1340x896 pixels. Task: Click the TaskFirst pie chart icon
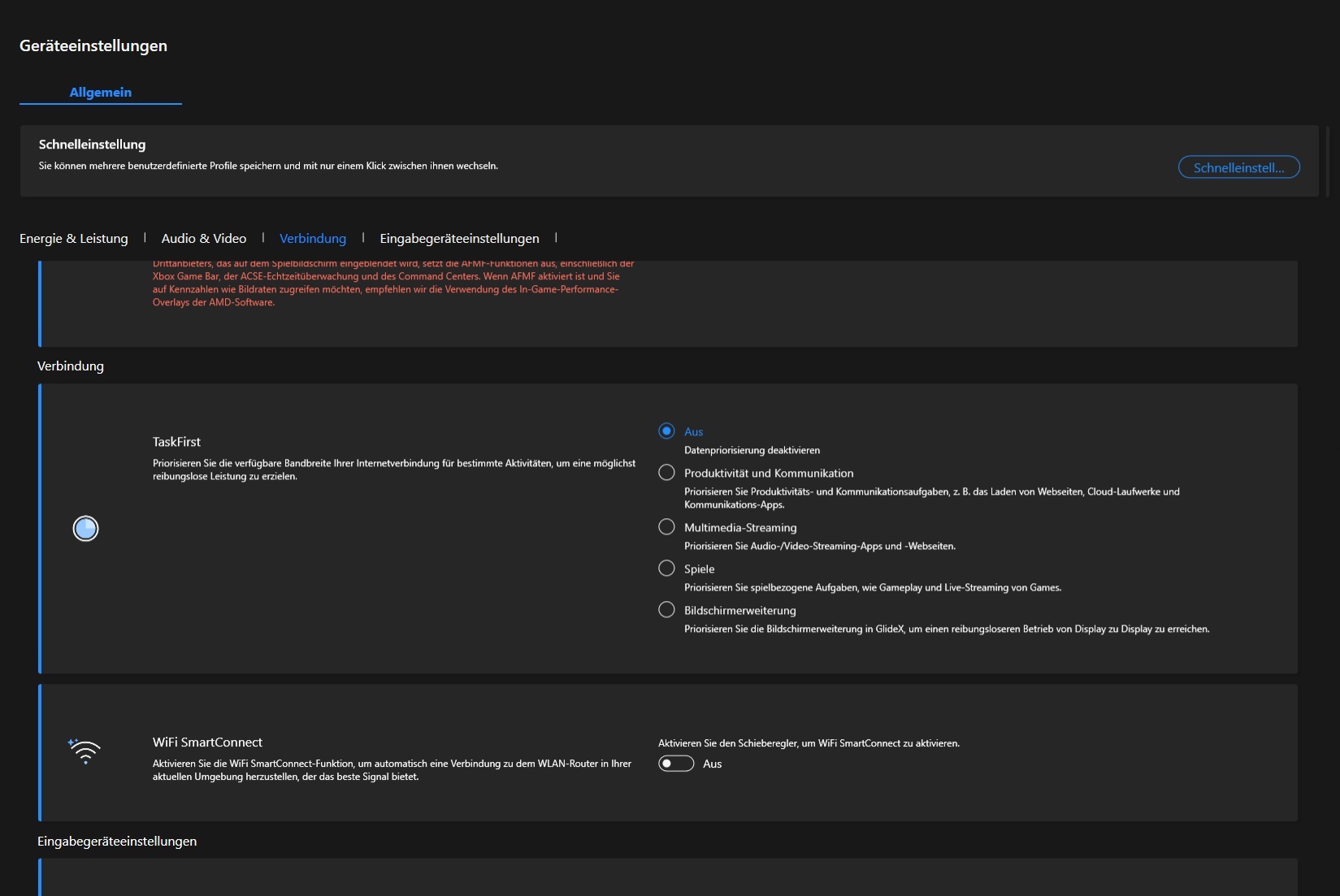tap(85, 529)
